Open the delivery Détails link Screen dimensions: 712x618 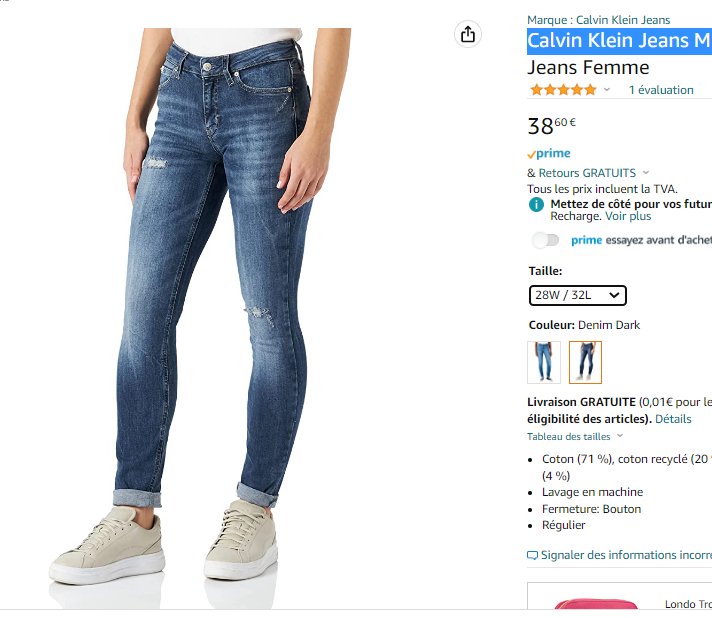(673, 419)
